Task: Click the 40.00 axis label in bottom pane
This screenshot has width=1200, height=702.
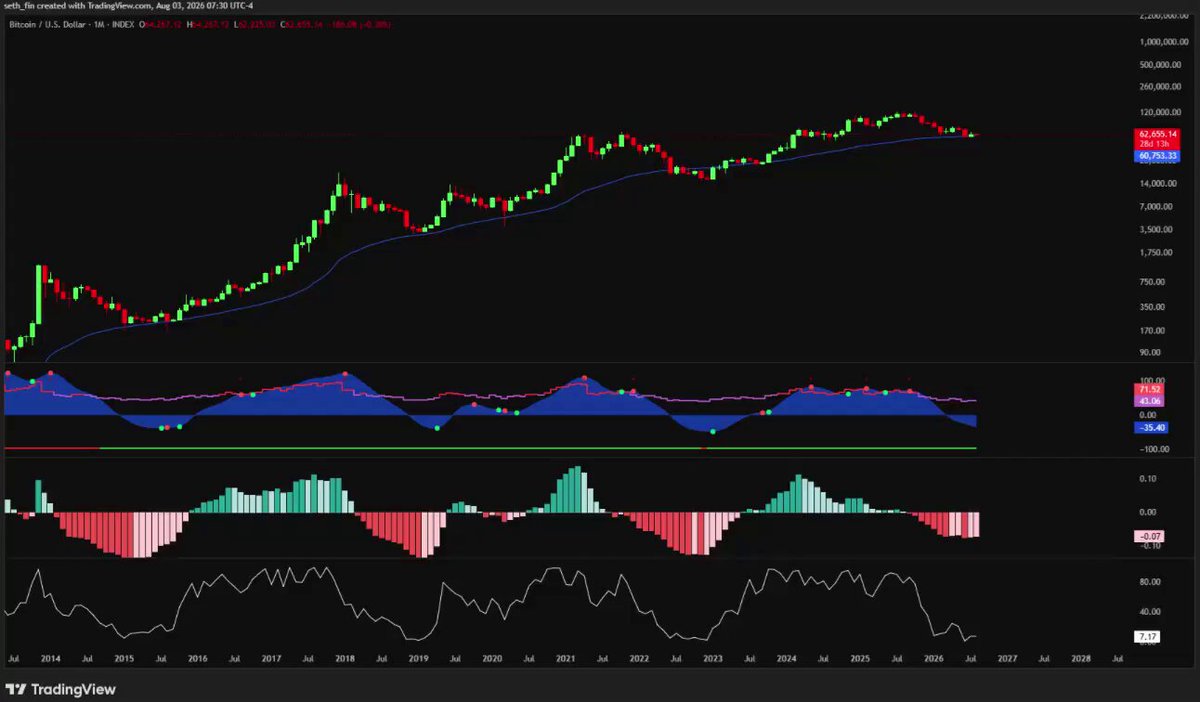Action: 1148,612
